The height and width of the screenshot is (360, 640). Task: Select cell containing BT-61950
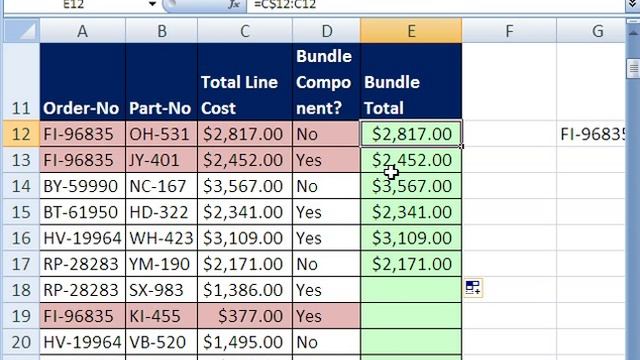coord(82,212)
